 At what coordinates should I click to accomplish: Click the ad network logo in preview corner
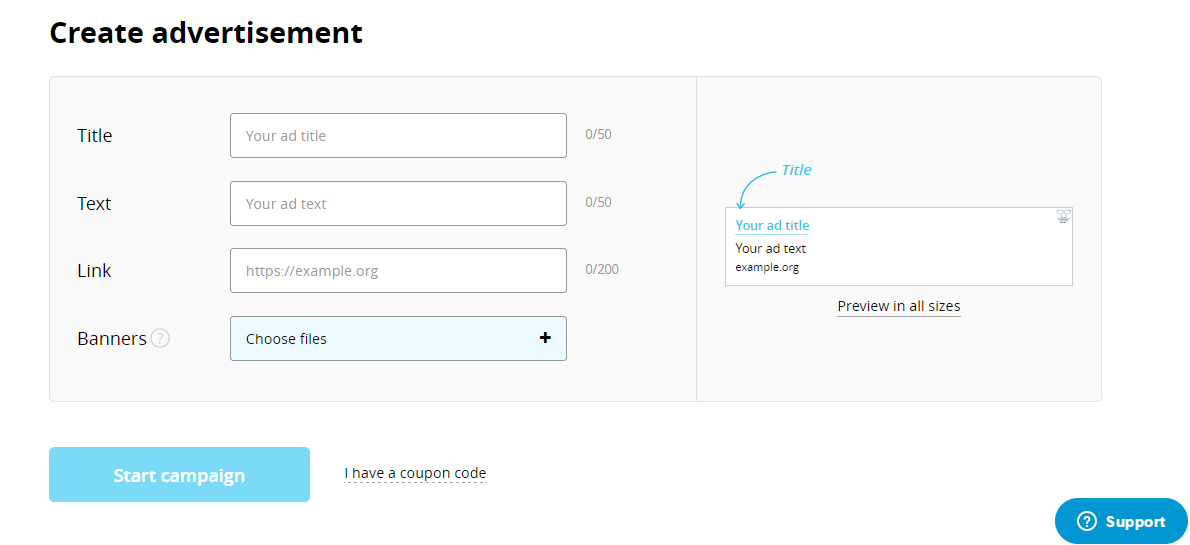1063,216
